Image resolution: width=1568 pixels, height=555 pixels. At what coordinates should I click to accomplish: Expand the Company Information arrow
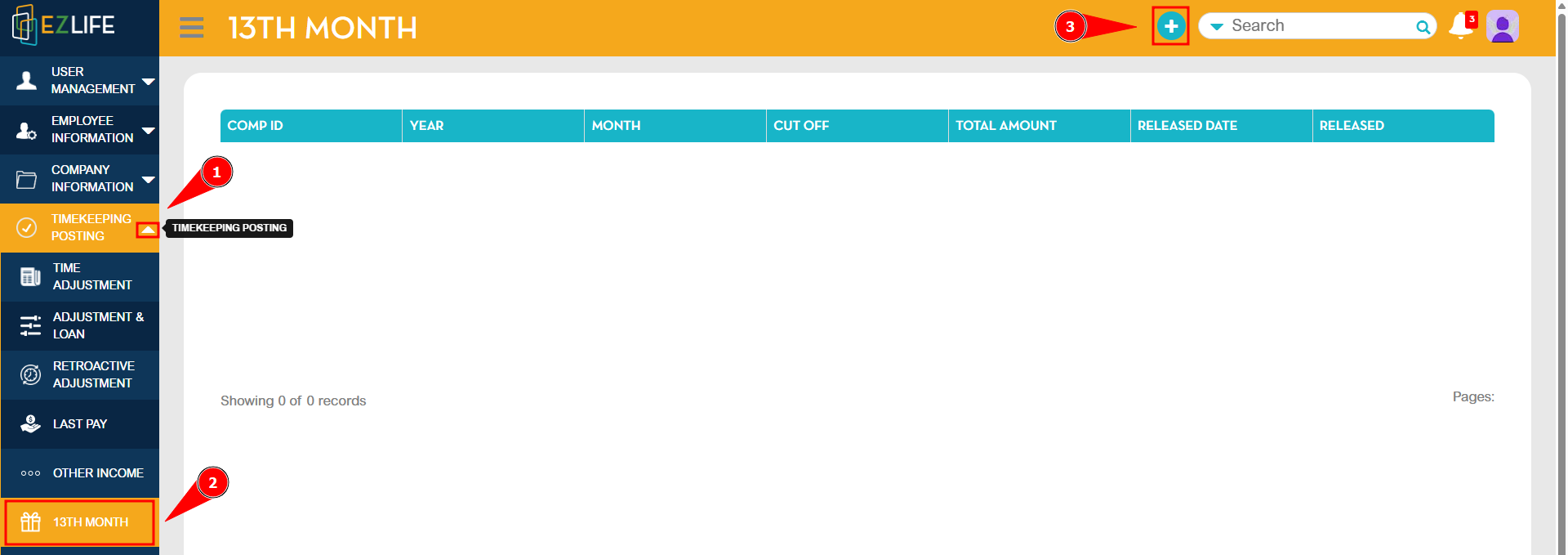(148, 179)
